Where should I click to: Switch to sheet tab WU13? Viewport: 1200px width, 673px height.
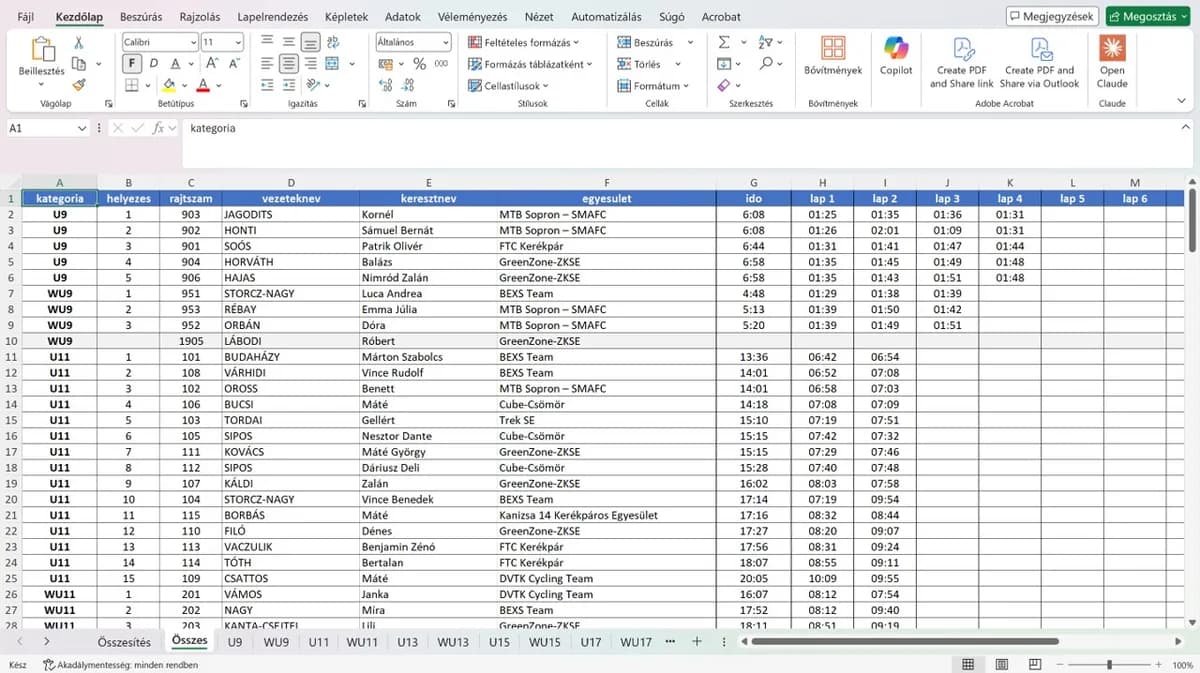(452, 642)
